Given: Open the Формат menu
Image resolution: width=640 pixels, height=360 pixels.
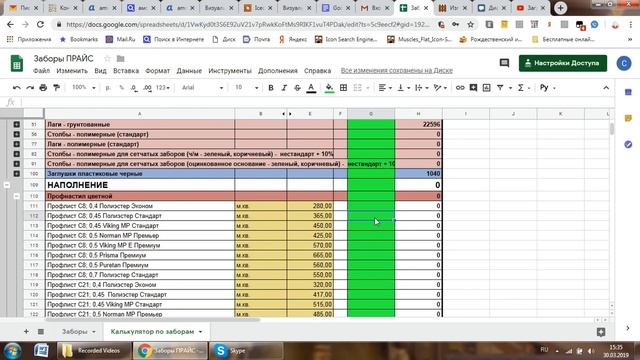Looking at the screenshot, I should tap(158, 71).
